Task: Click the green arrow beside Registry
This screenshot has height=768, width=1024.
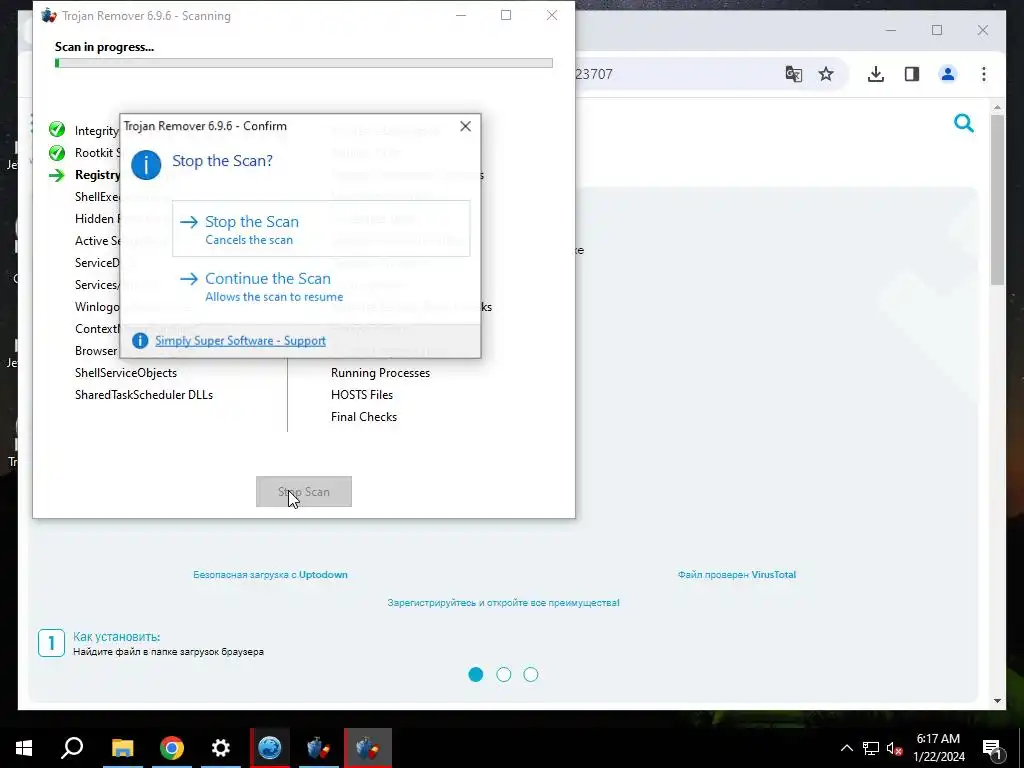Action: point(57,175)
